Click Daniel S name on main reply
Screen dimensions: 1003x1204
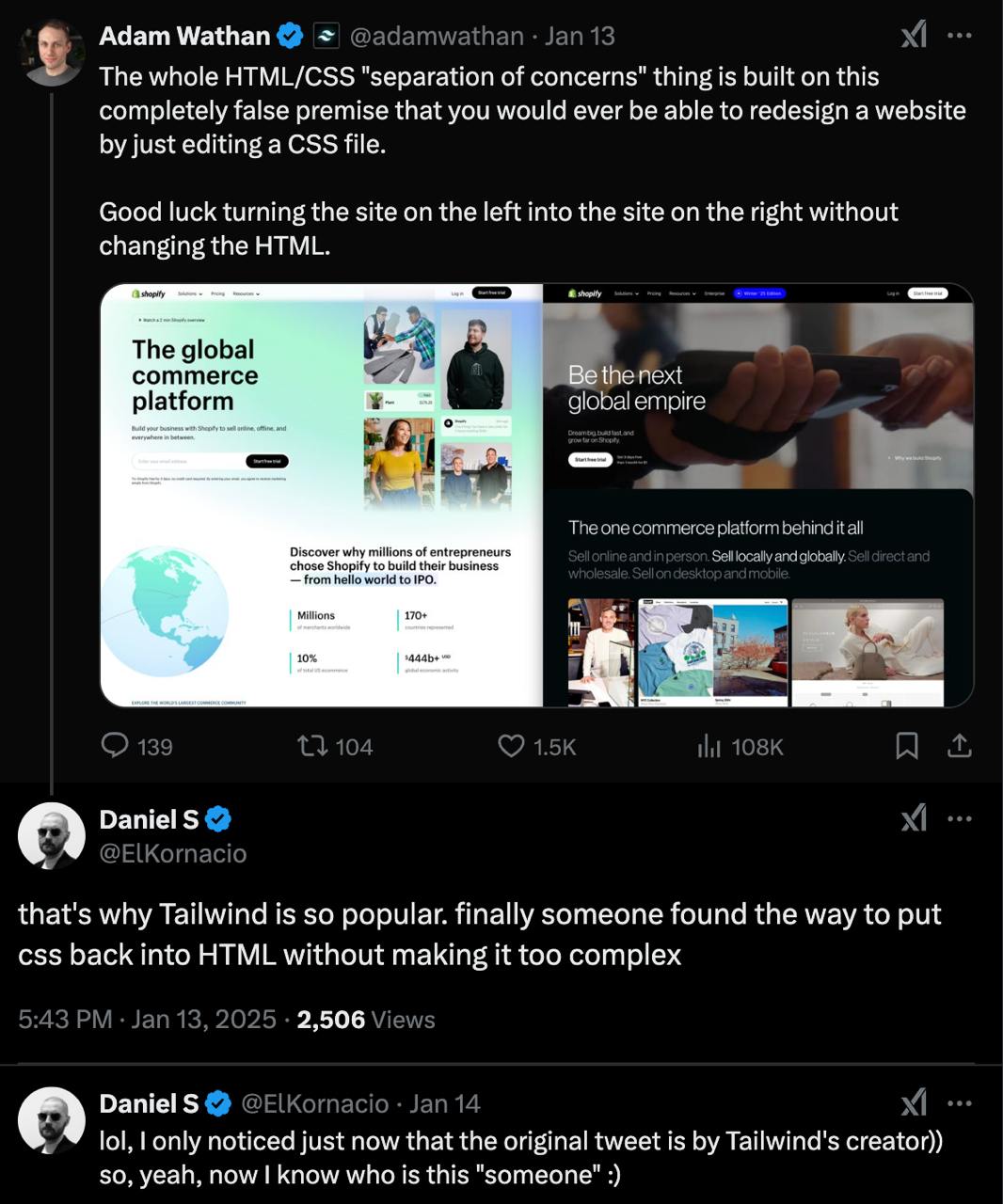tap(149, 819)
